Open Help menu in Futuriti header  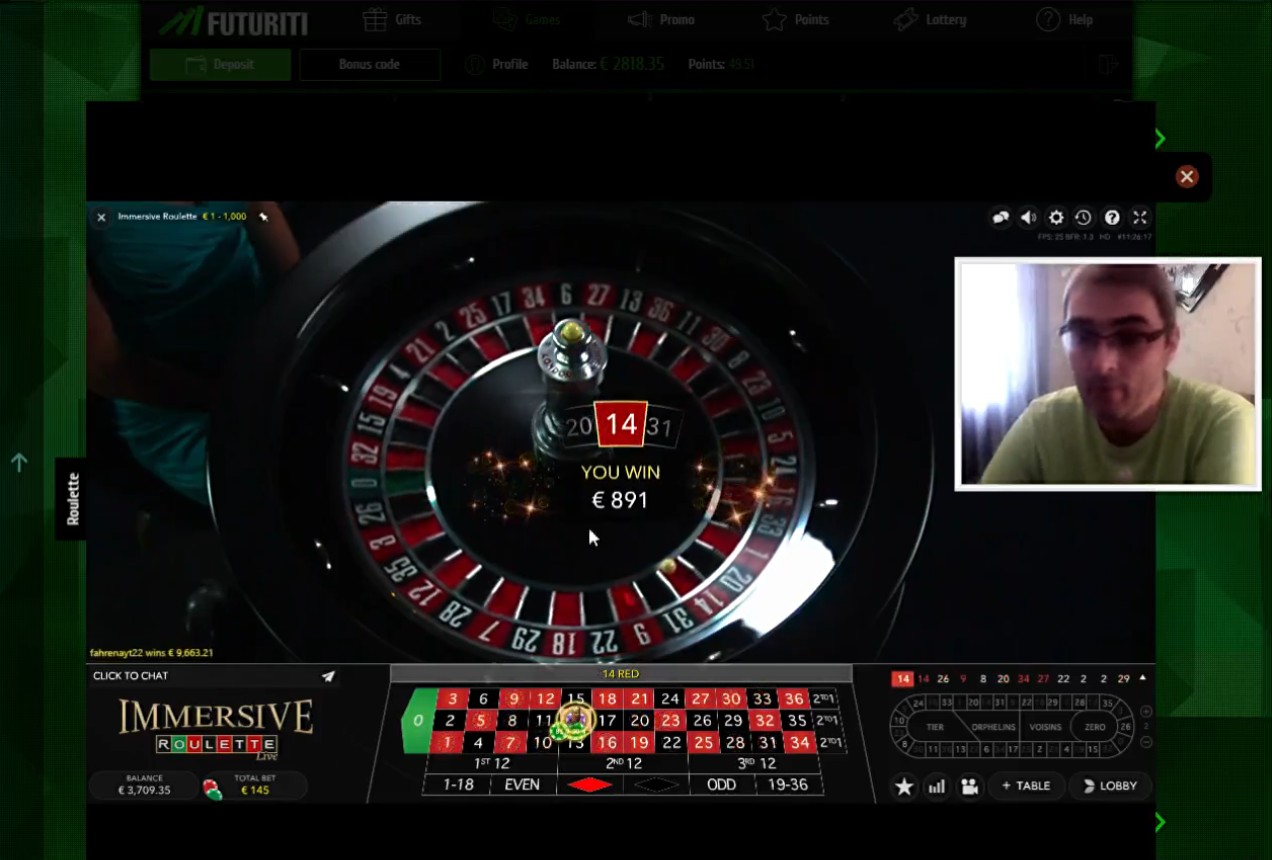(x=1065, y=20)
